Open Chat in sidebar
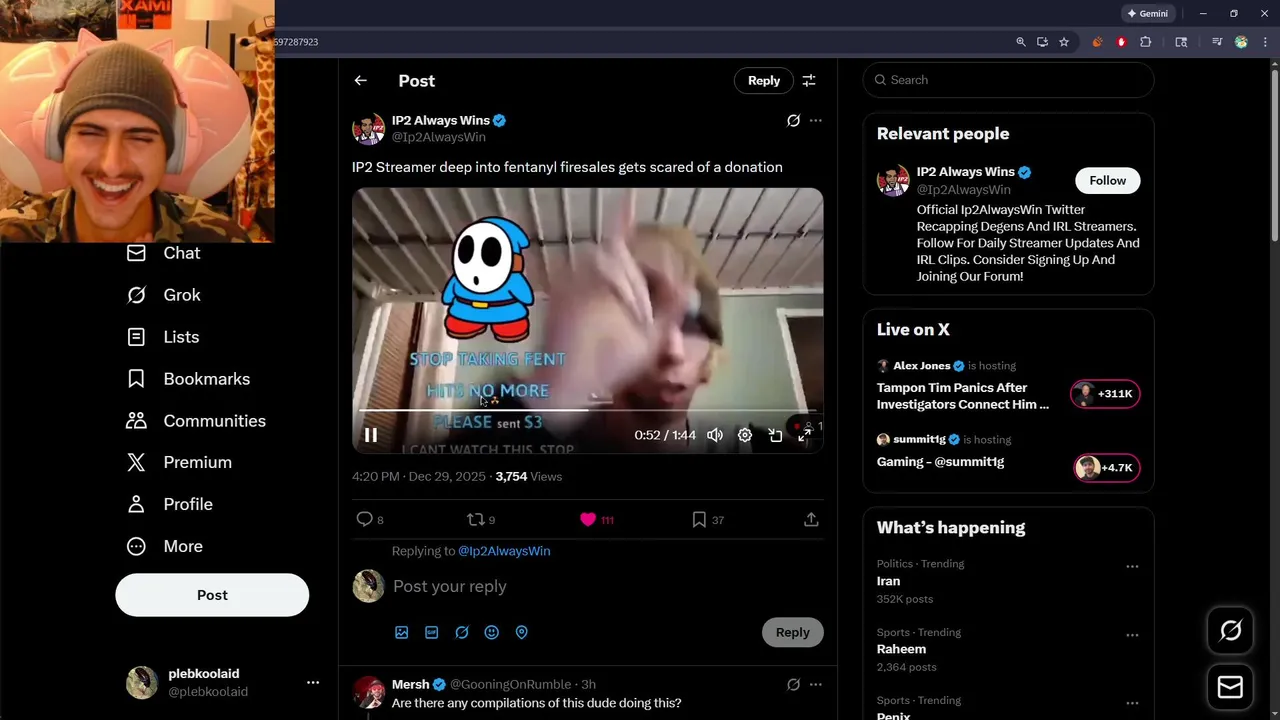The height and width of the screenshot is (720, 1280). click(164, 253)
